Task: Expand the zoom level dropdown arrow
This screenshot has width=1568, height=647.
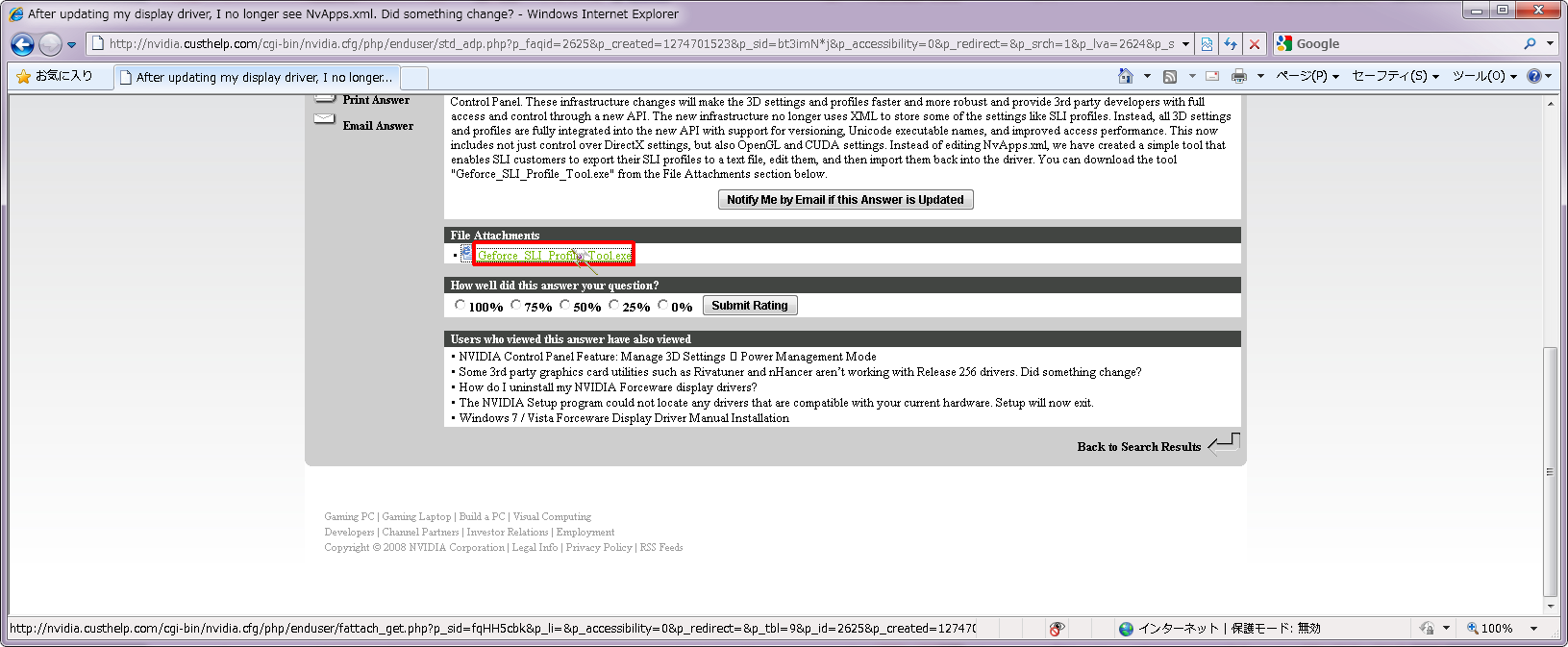Action: point(1533,629)
